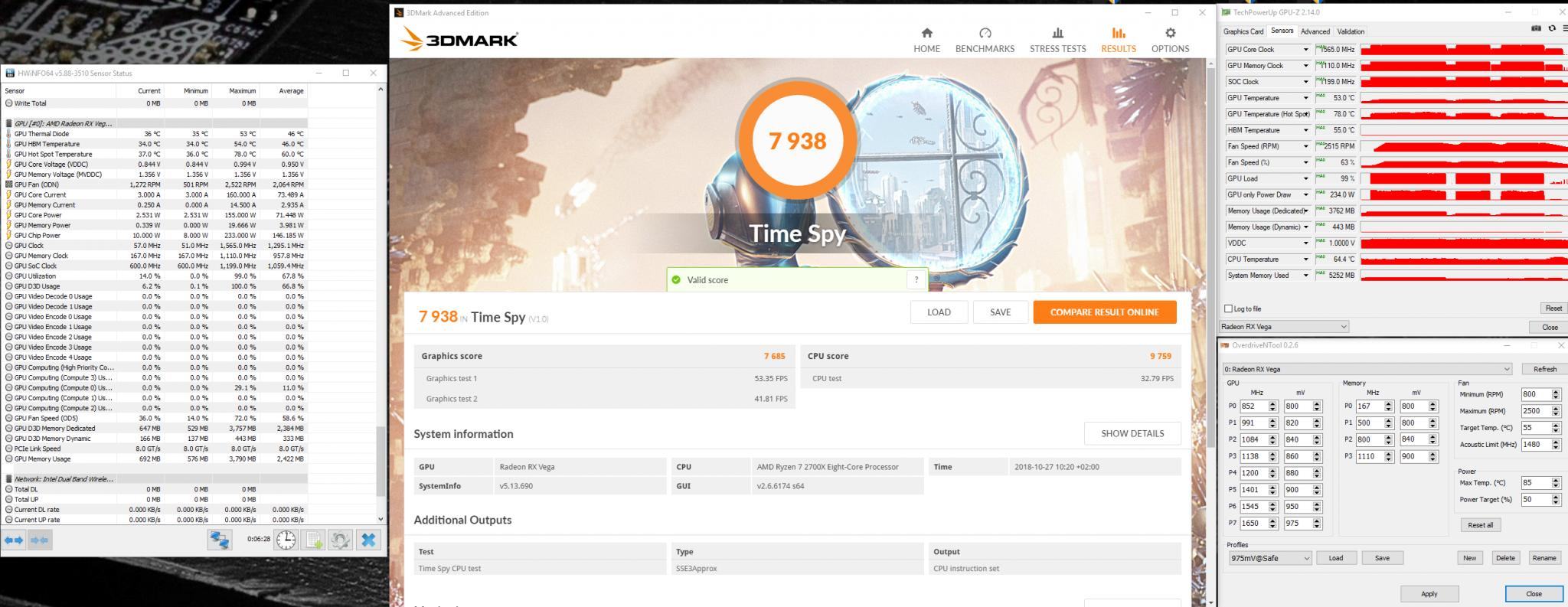The image size is (1568, 607).
Task: Expand HWiNFO sensor columns (outward arrows)
Action: (x=14, y=540)
